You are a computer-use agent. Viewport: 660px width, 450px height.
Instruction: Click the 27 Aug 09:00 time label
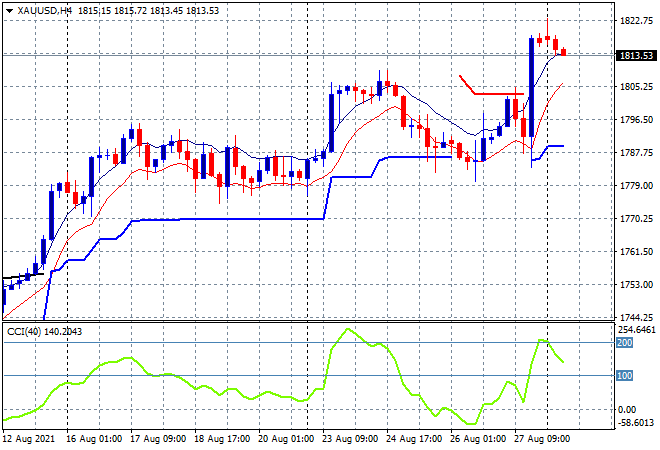pyautogui.click(x=542, y=439)
